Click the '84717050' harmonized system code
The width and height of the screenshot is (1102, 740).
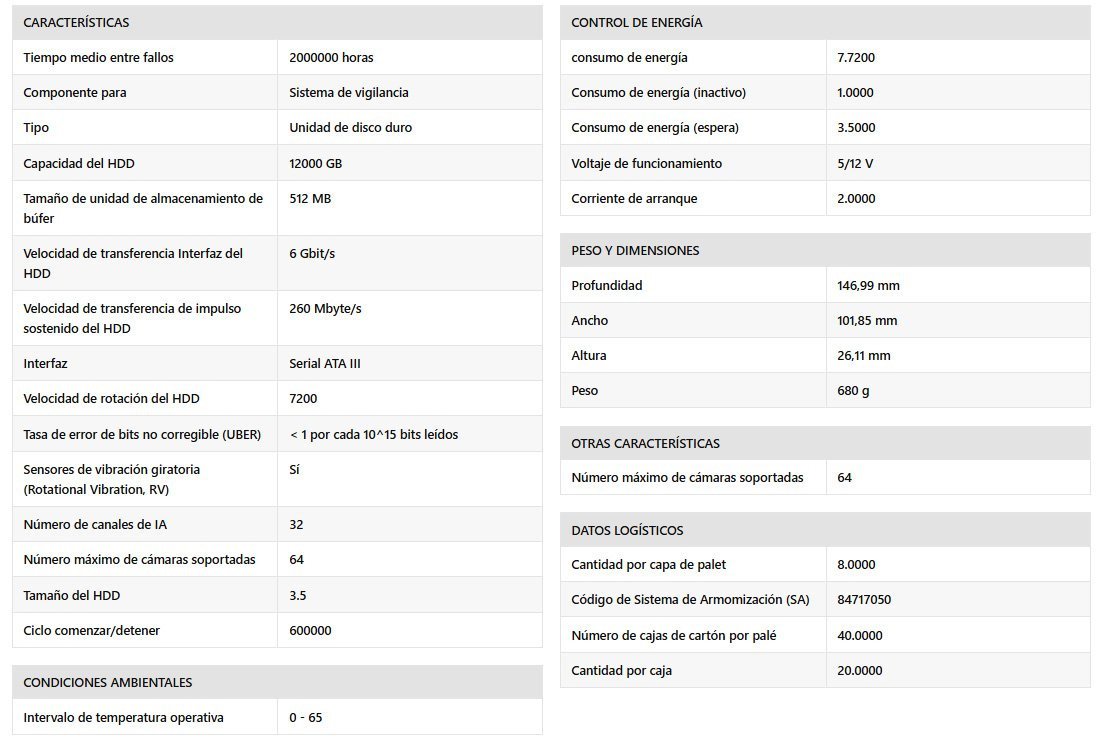864,600
